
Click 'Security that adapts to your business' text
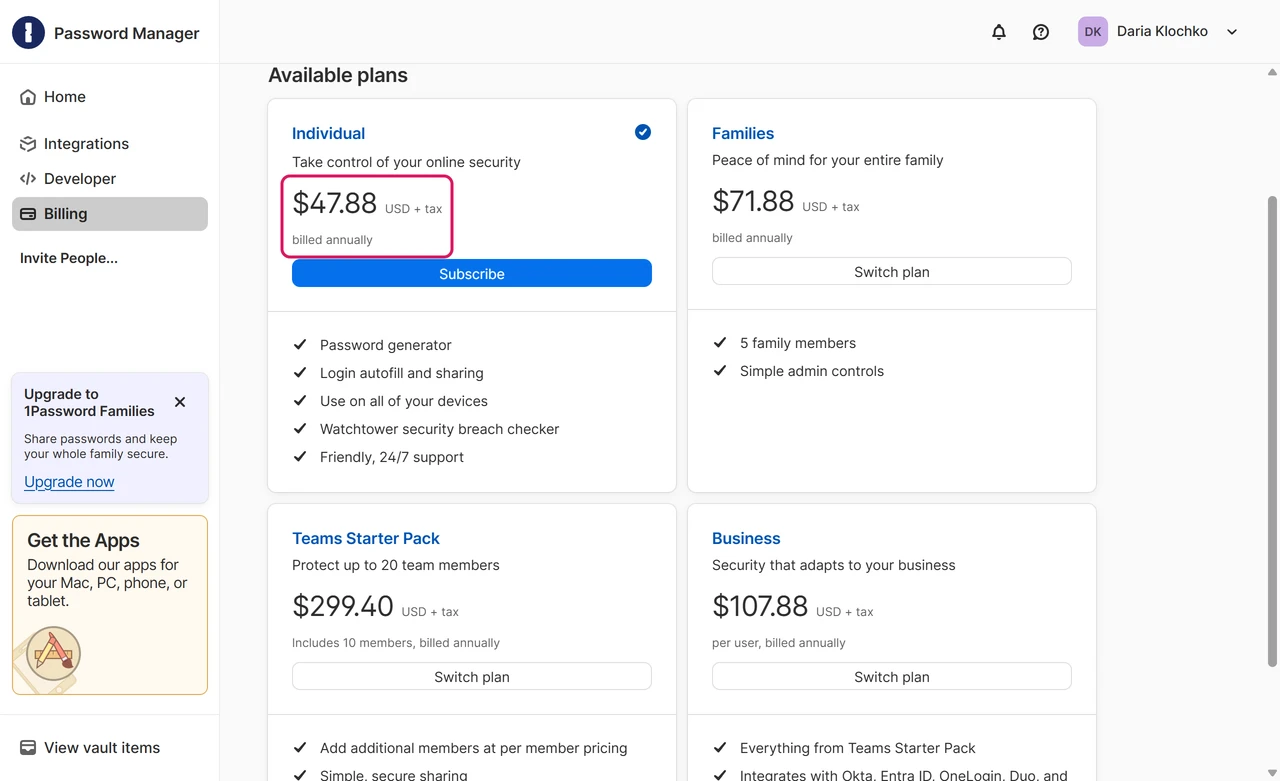[834, 565]
